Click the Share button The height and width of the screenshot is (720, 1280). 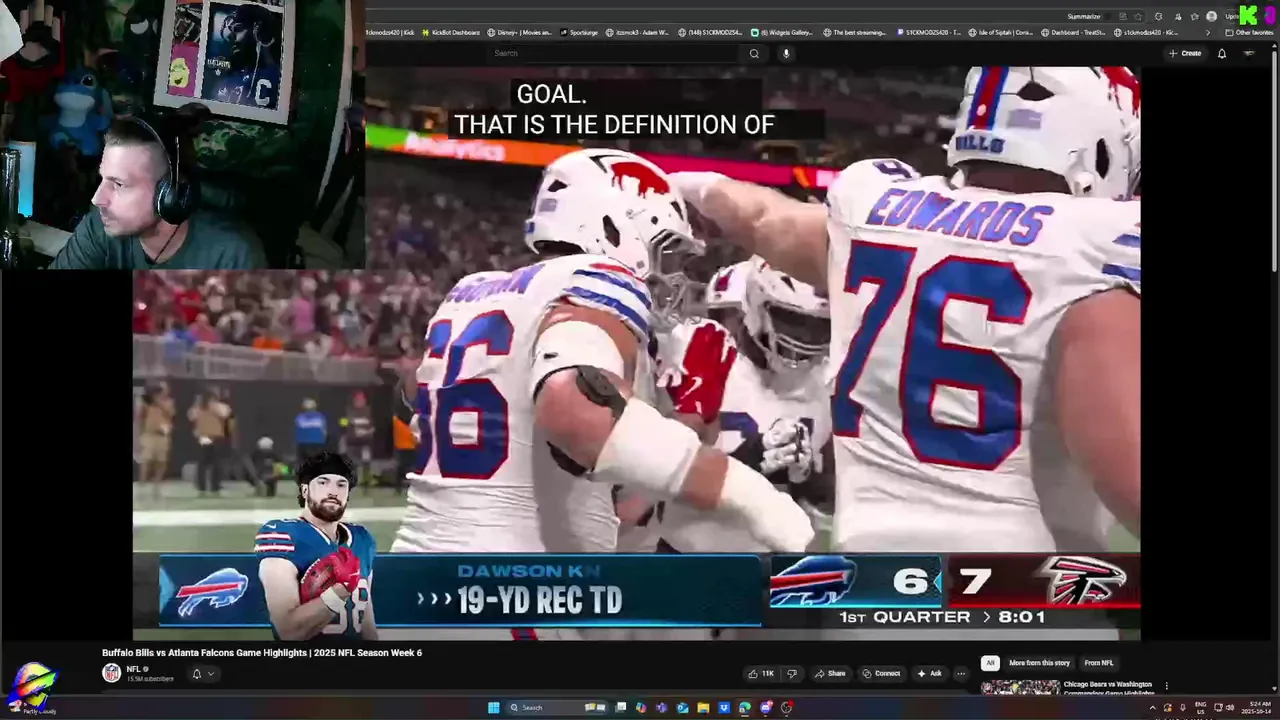click(x=830, y=673)
